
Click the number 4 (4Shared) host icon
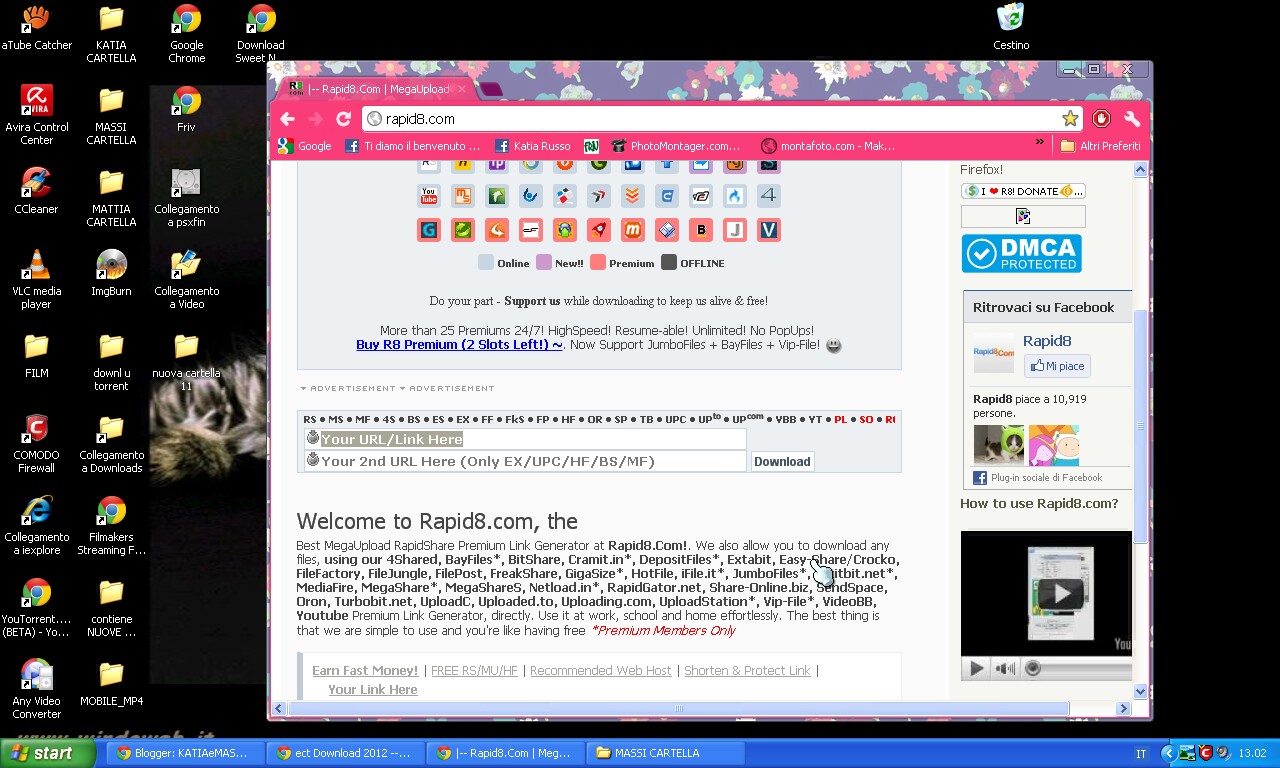pos(768,196)
